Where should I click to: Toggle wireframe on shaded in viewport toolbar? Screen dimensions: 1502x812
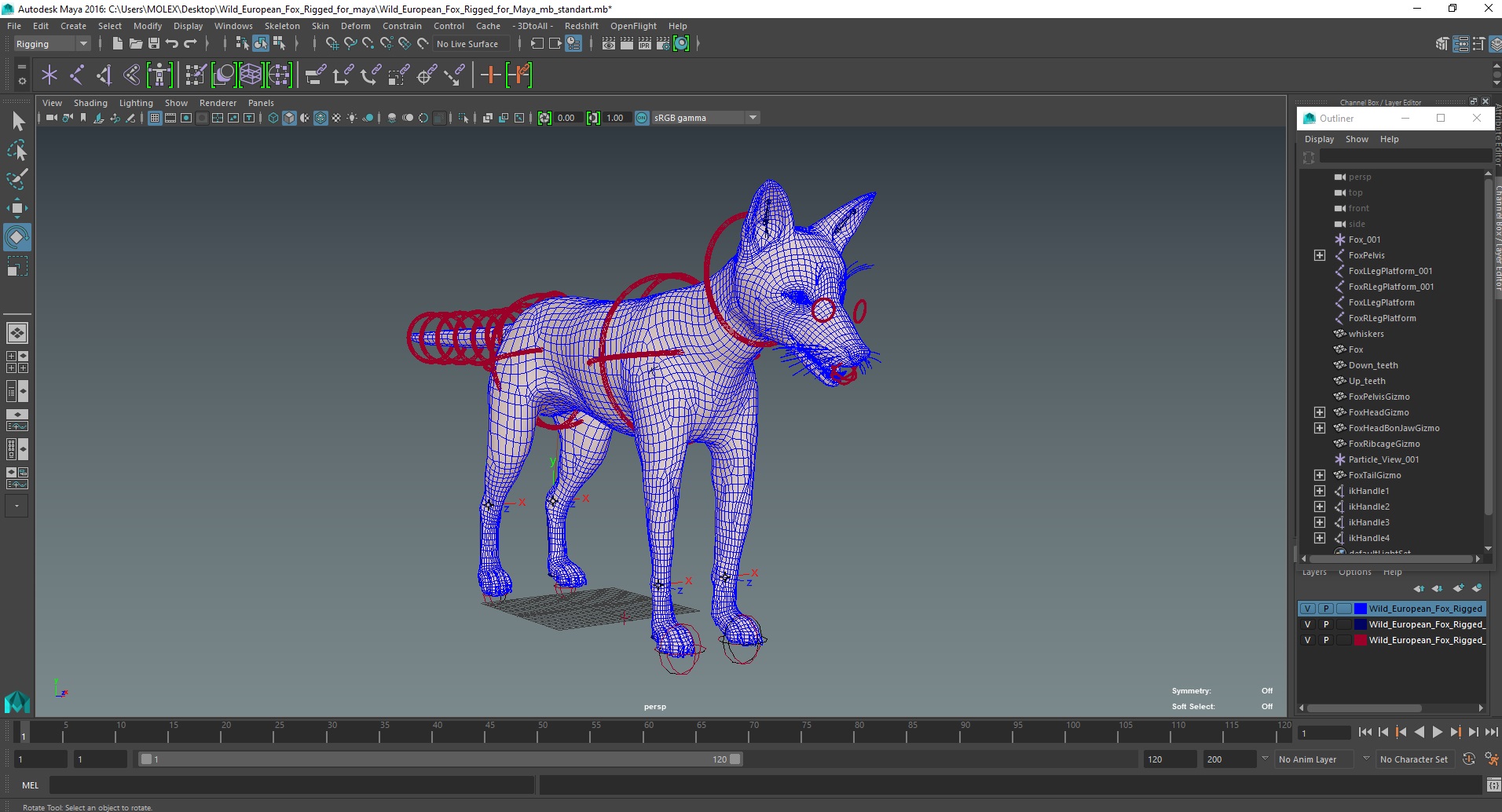pyautogui.click(x=321, y=118)
